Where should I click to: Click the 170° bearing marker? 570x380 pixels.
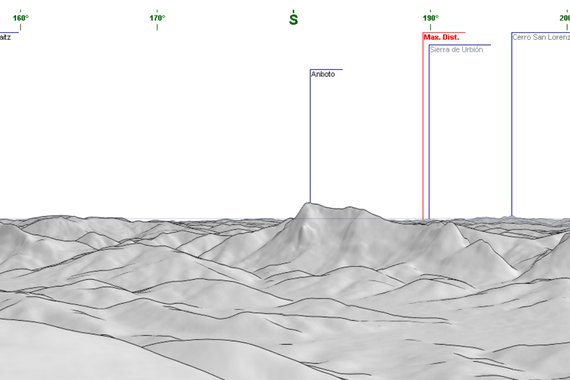pyautogui.click(x=157, y=18)
